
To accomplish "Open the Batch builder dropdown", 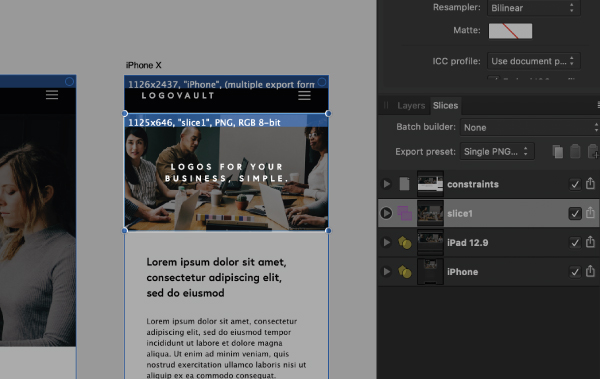I will (x=530, y=127).
